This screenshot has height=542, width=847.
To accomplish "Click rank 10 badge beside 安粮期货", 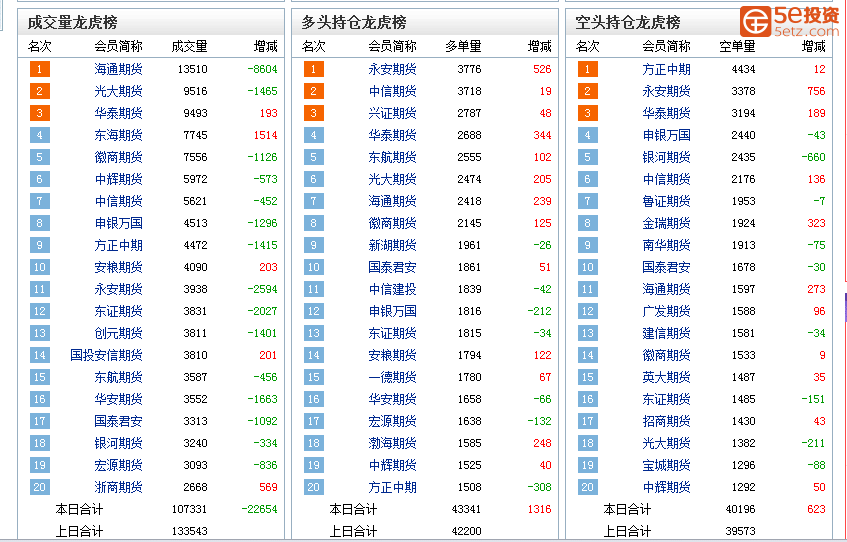I will click(39, 267).
